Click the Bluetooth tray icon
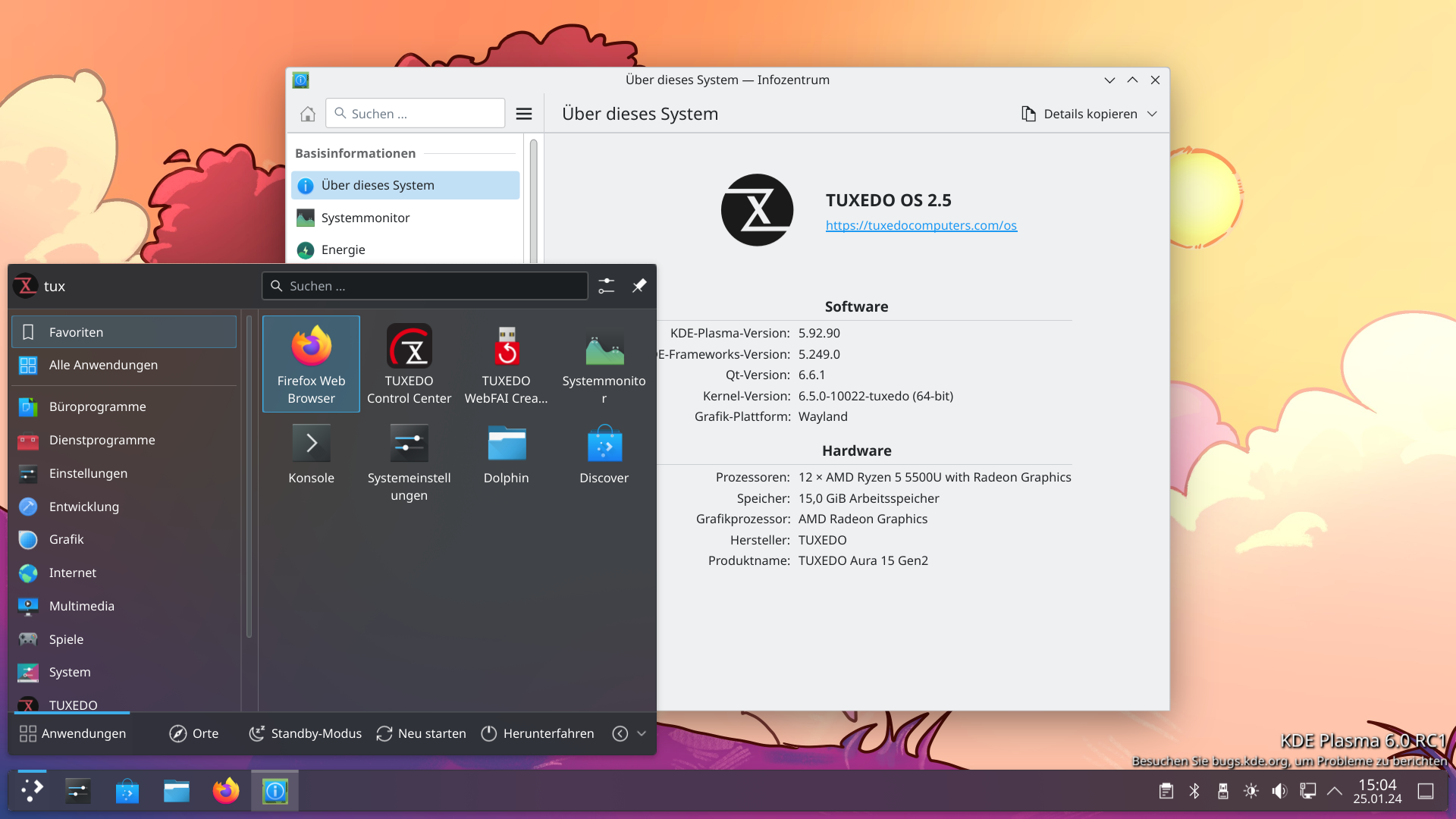Viewport: 1456px width, 819px height. 1194,792
